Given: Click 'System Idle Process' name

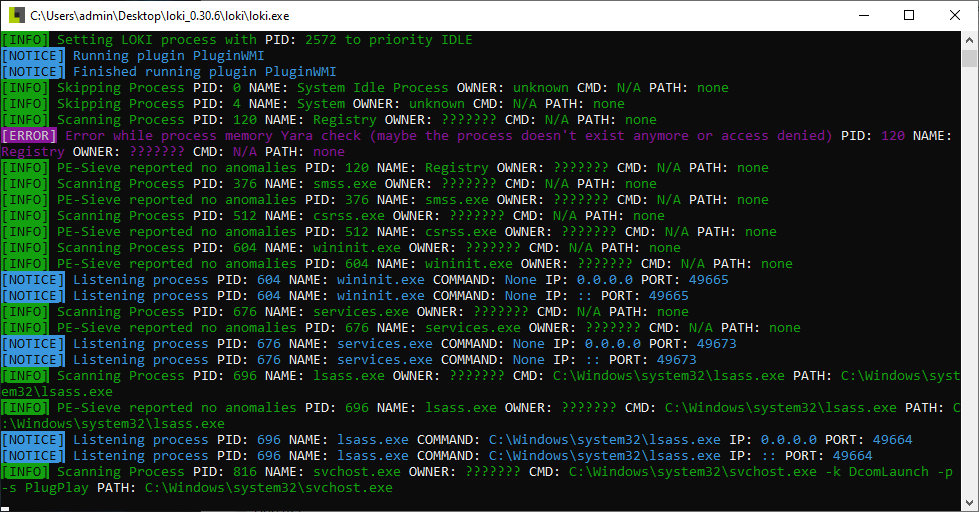Looking at the screenshot, I should [x=373, y=88].
